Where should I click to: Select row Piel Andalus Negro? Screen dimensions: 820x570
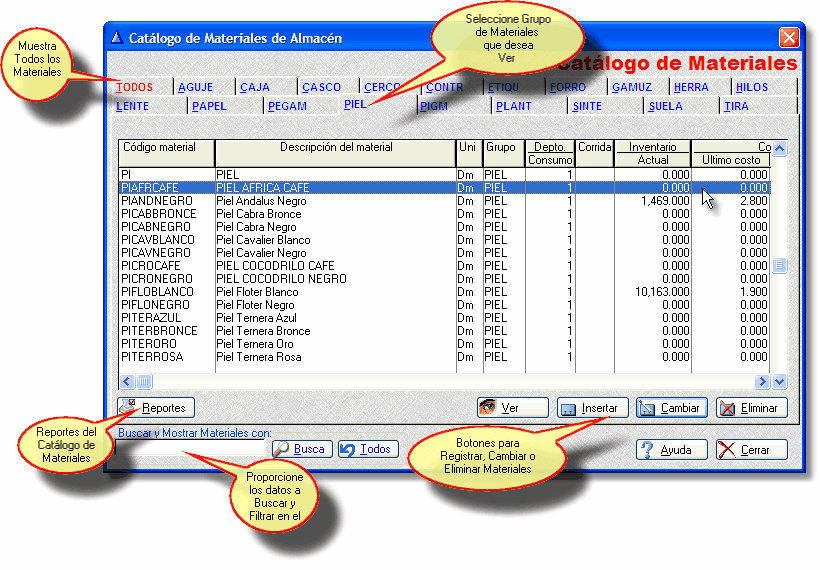pos(262,201)
